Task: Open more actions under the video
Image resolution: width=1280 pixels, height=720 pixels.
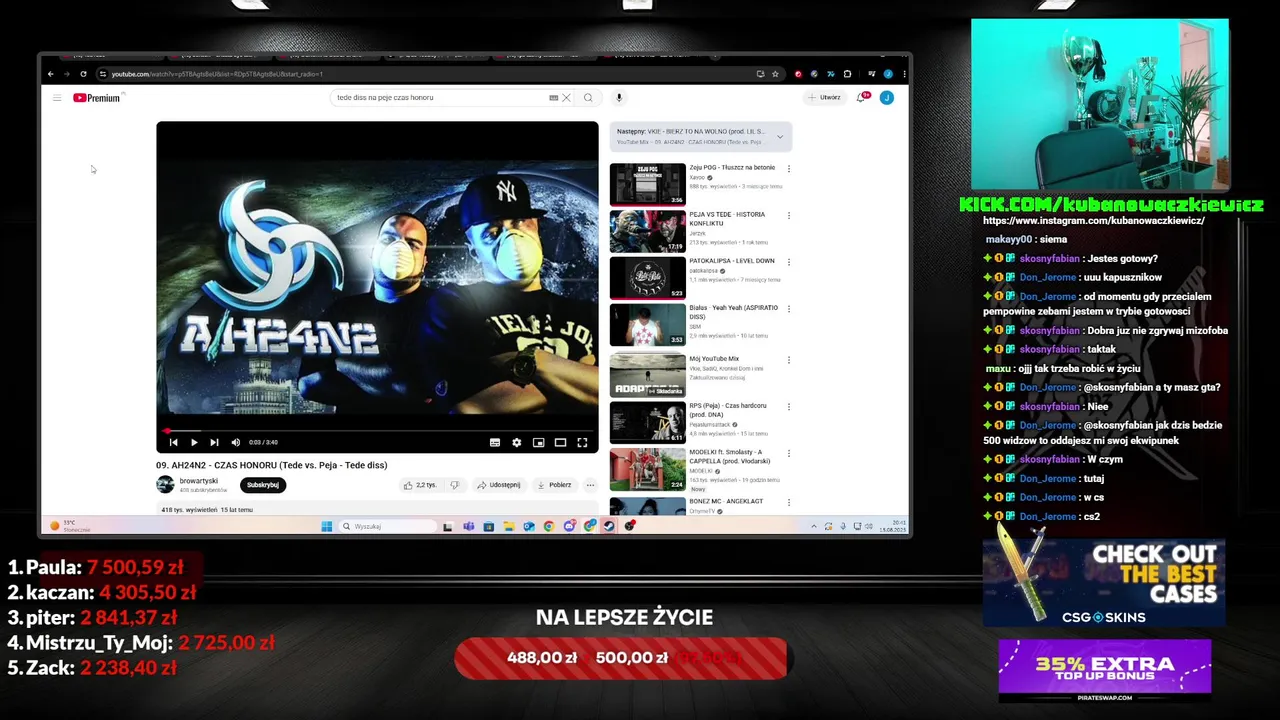Action: tap(590, 485)
